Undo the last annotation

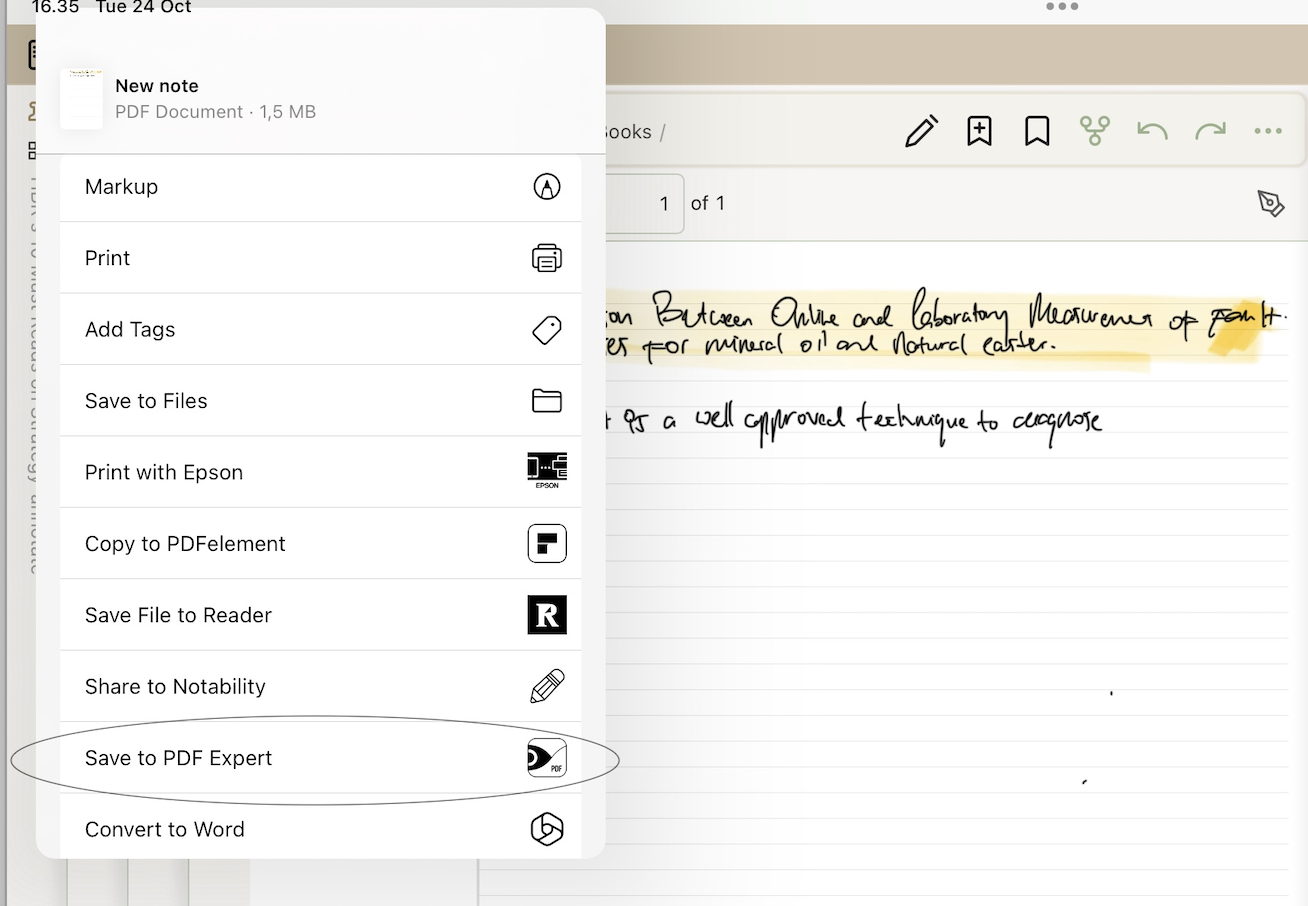(1151, 130)
